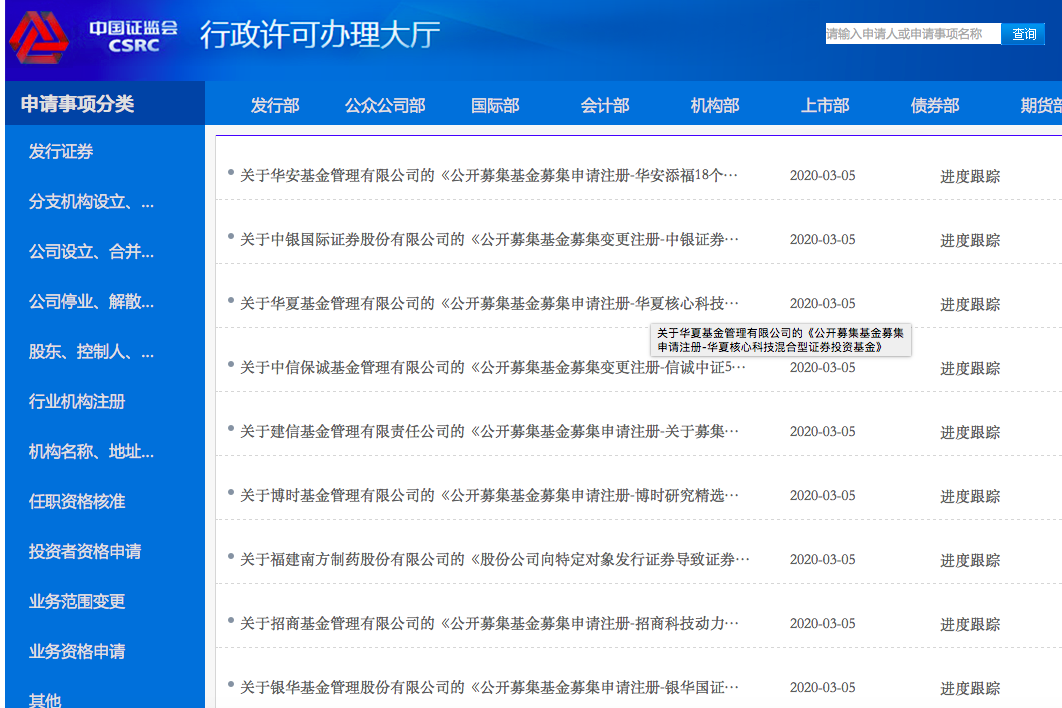Open 业务范围变更 category
Viewport: 1062px width, 708px height.
77,602
